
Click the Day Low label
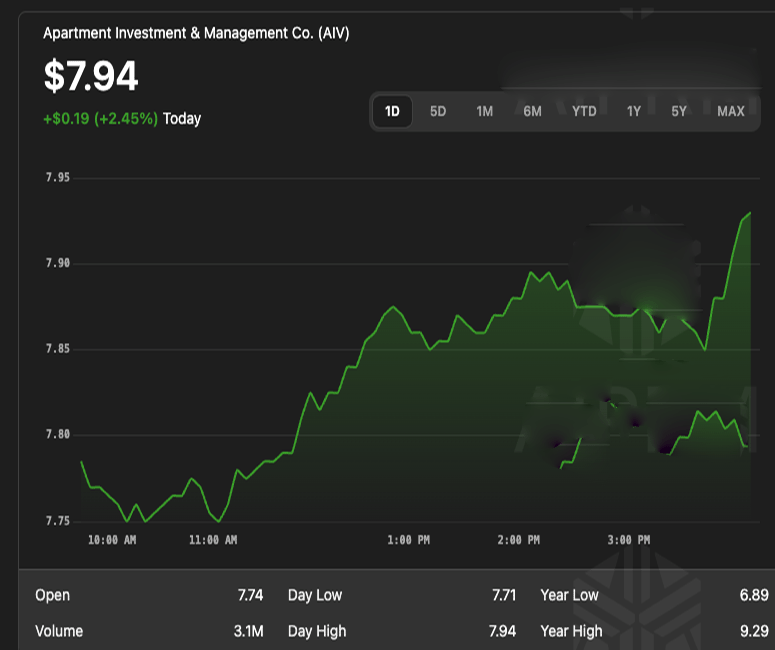coord(315,595)
